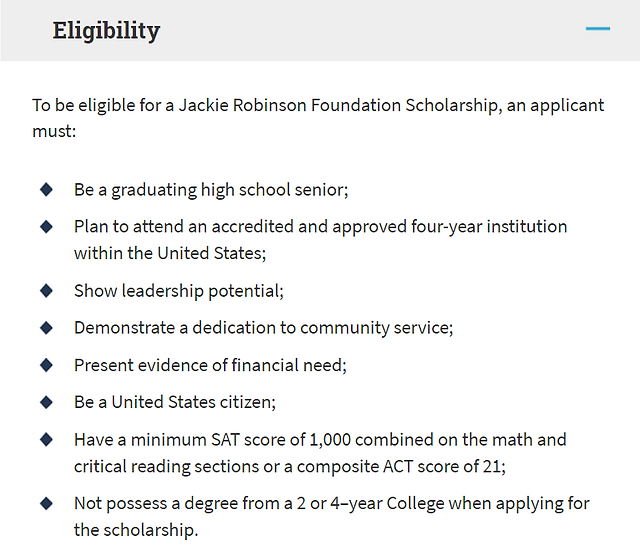Click the diamond bullet beside United States citizen item
Screen dimensions: 640x551
47,402
